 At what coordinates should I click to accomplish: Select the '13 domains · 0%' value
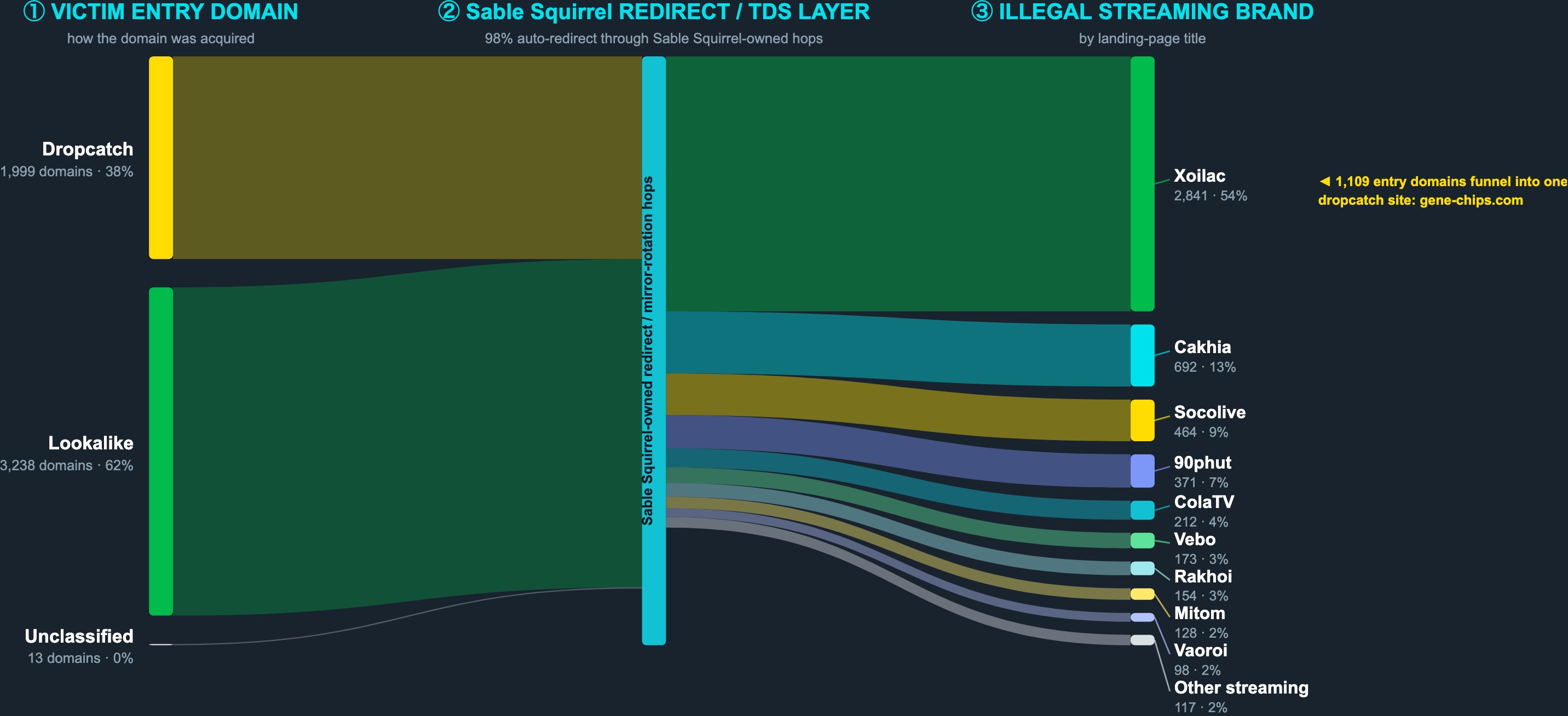[x=80, y=658]
